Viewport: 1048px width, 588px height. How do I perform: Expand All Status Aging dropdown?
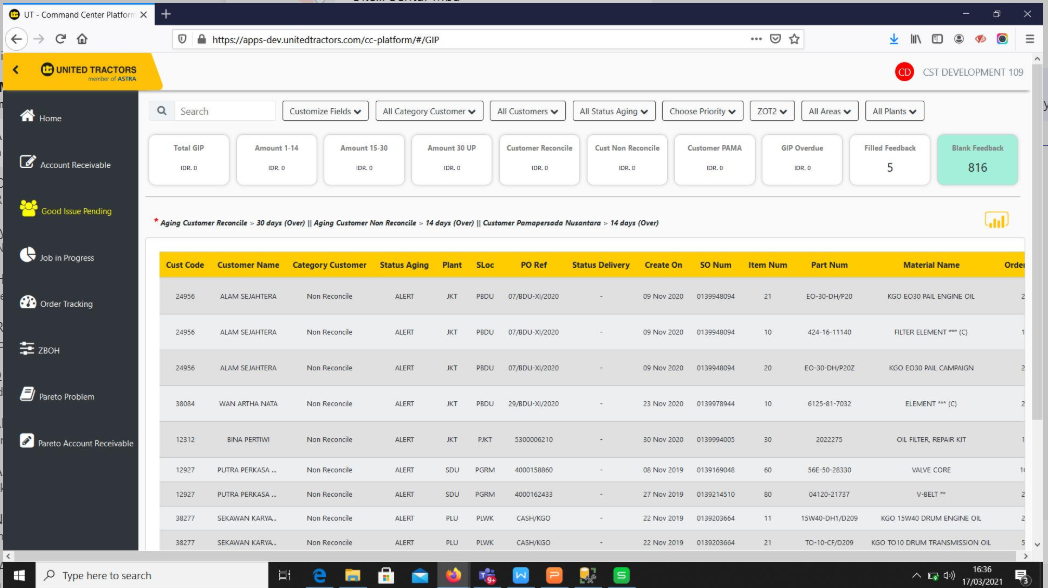pyautogui.click(x=614, y=111)
